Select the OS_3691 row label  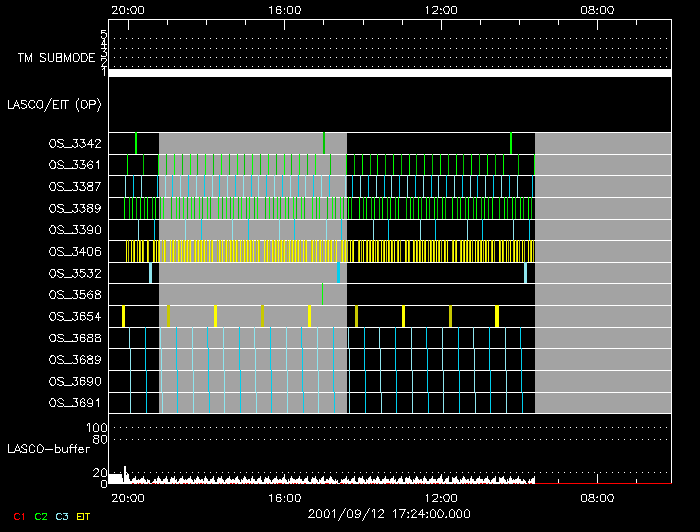tap(74, 403)
